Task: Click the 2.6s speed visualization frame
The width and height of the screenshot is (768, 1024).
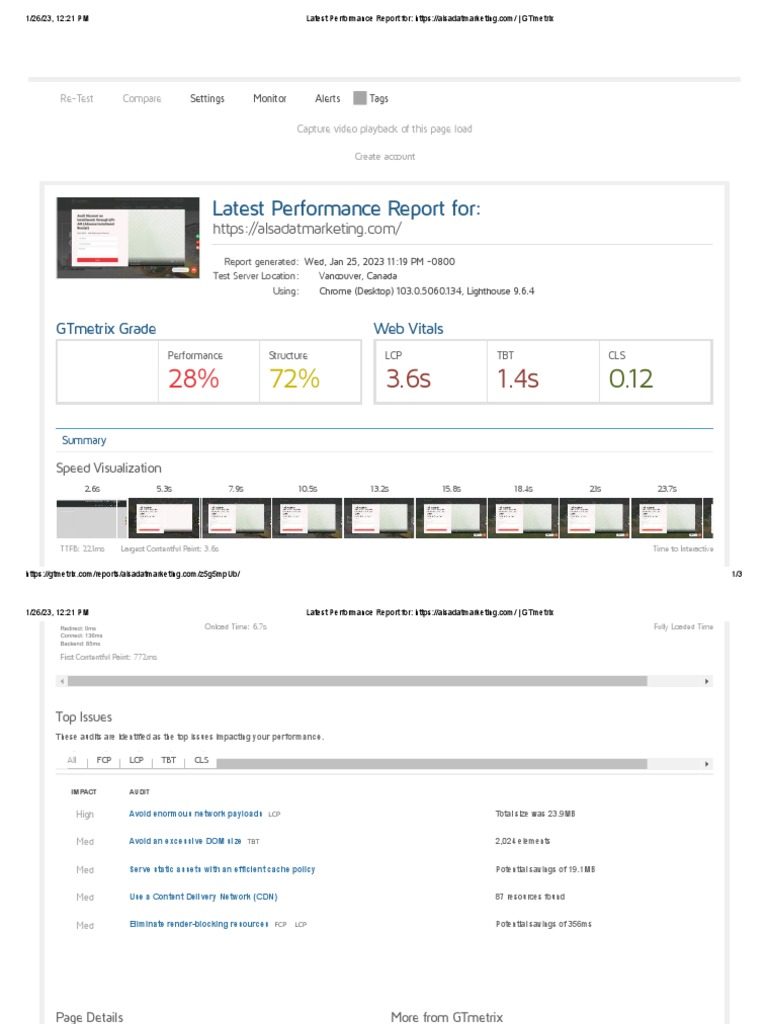Action: (91, 519)
